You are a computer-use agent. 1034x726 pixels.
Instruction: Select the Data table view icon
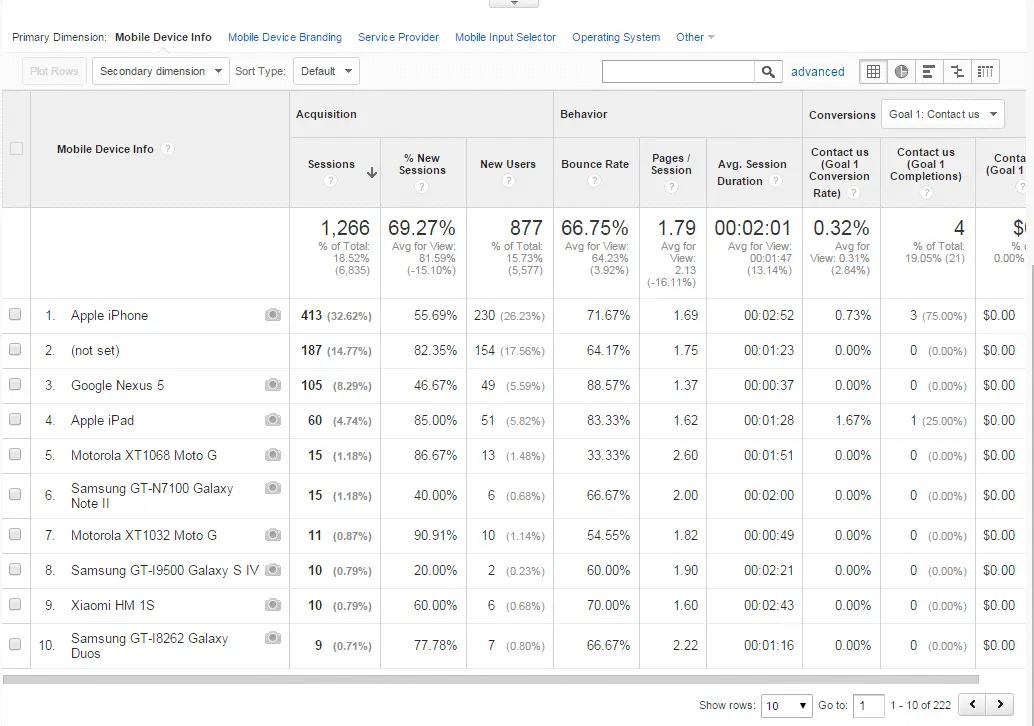click(873, 71)
